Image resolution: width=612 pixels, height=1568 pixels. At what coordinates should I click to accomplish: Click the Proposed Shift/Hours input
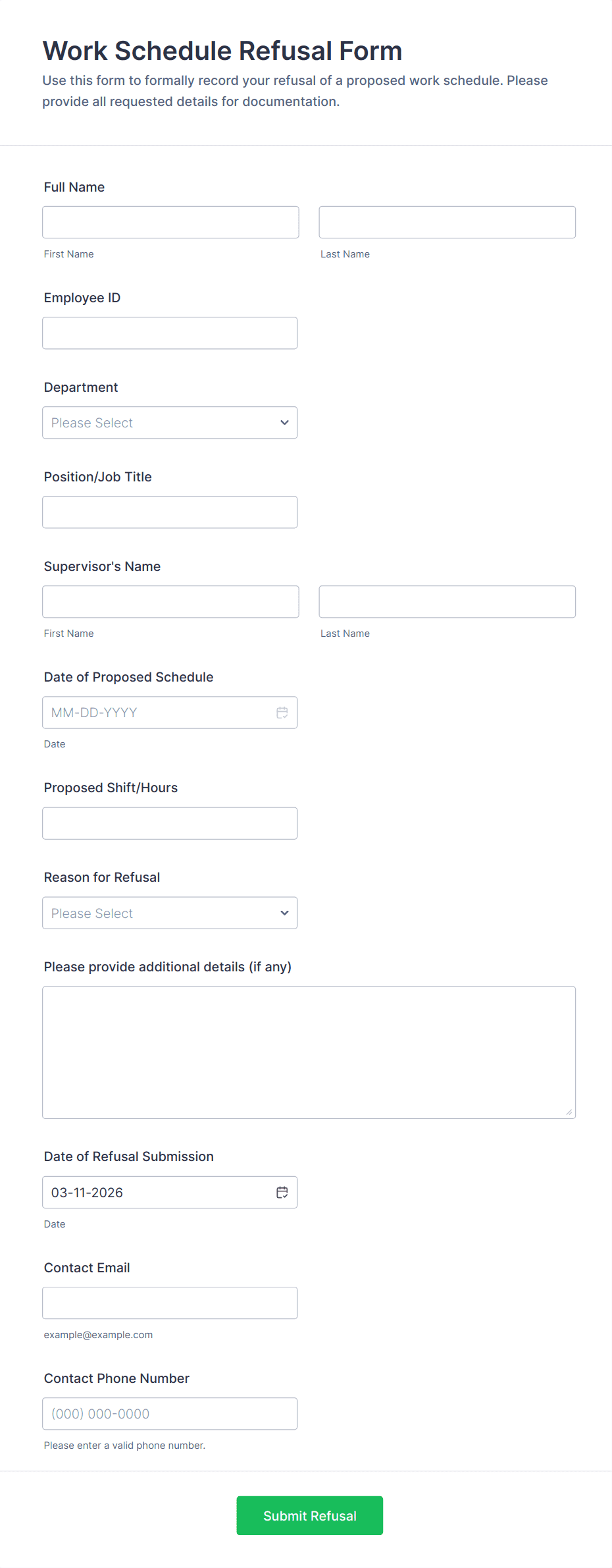[169, 823]
